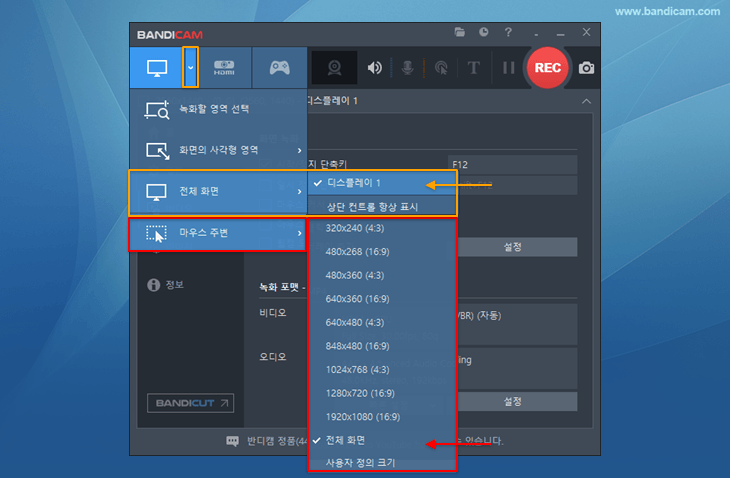Toggle the text overlay T icon
Screen dimensions: 730x478
473,68
